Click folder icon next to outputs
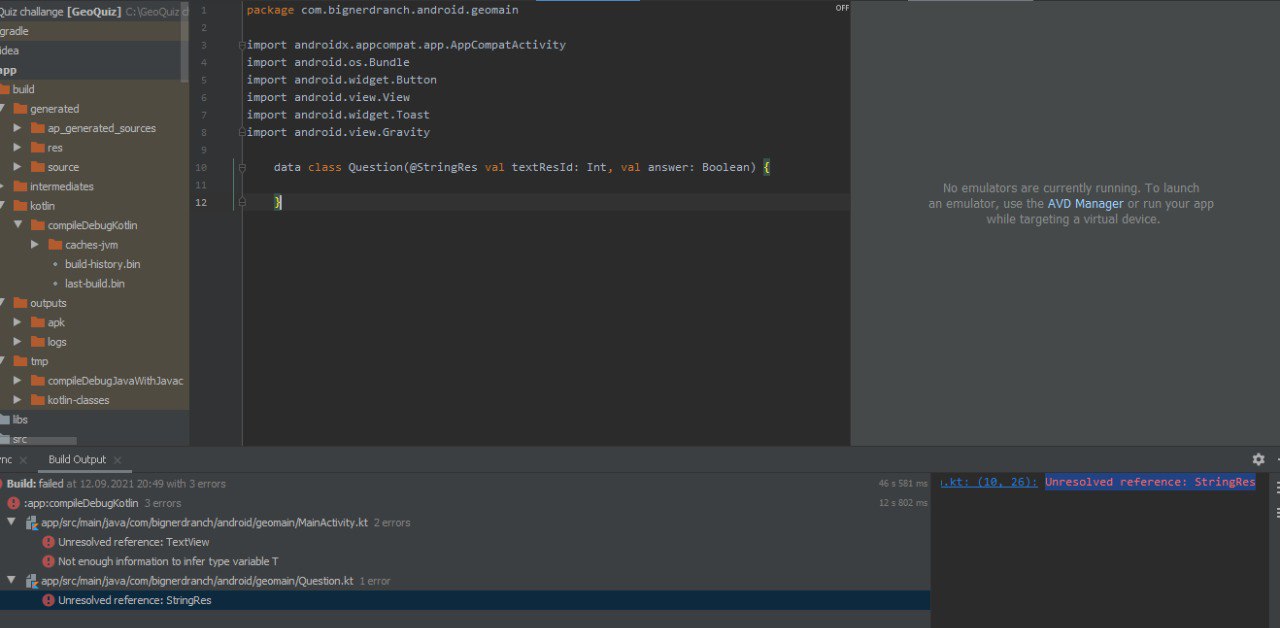The width and height of the screenshot is (1280, 628). (20, 303)
